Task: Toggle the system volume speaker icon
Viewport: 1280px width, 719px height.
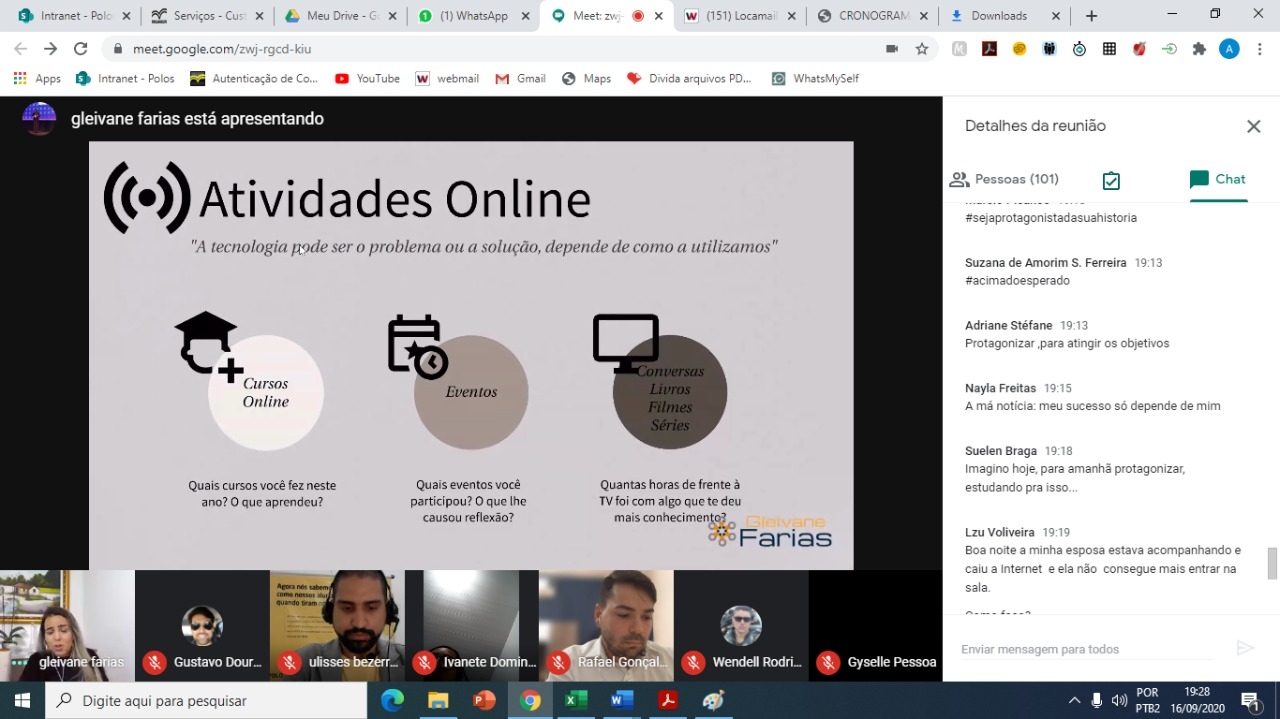Action: coord(1119,700)
